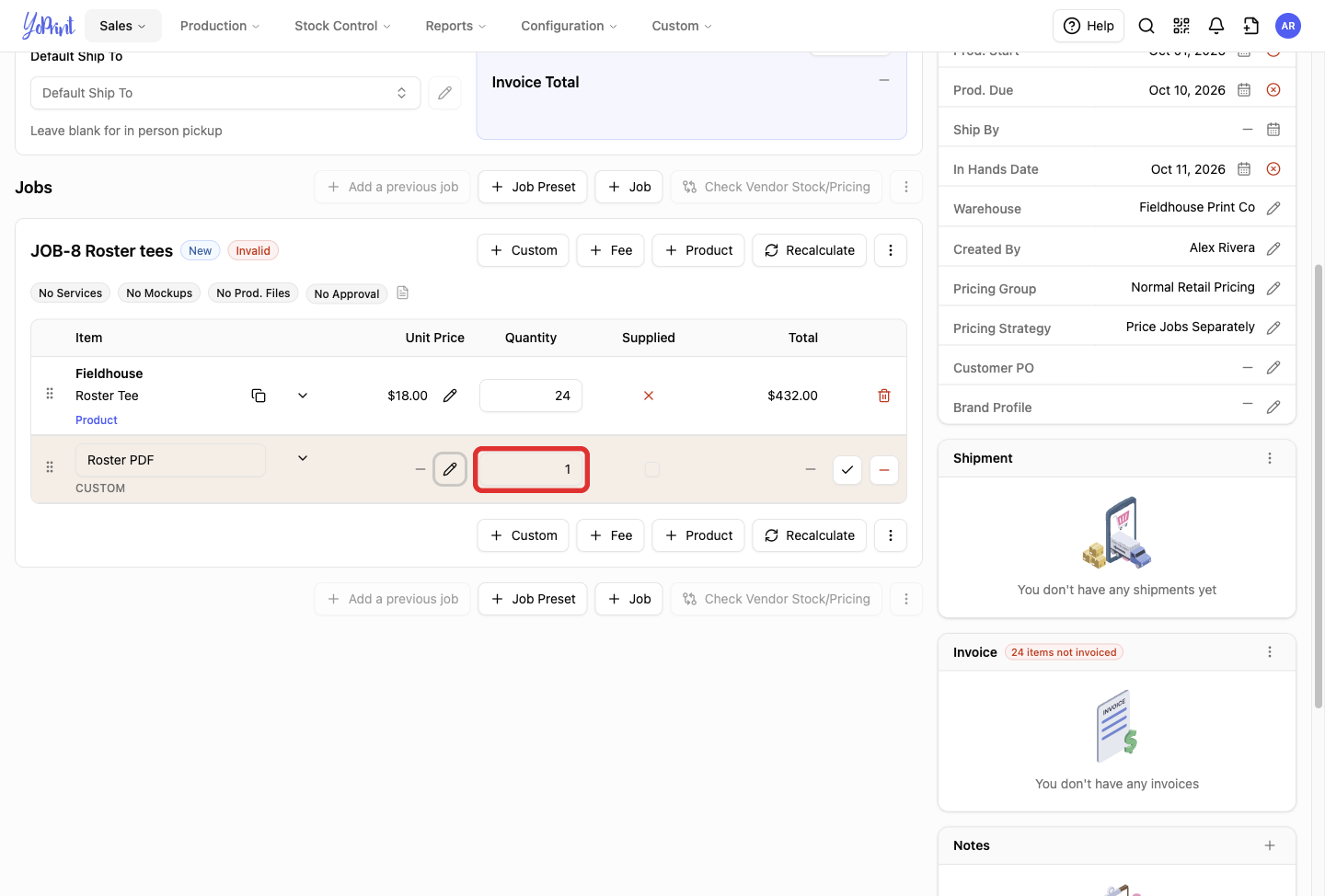Open the Default Ship To dropdown
The height and width of the screenshot is (896, 1325).
(x=225, y=93)
